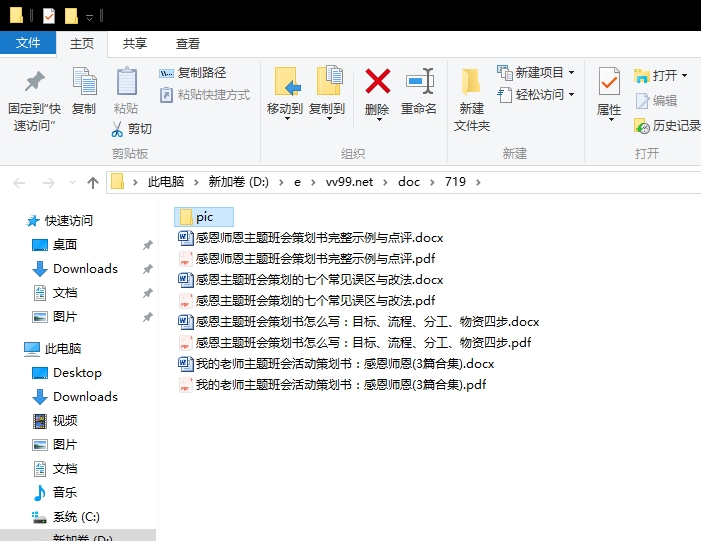Open 系统 (C:) drive in sidebar
Viewport: 701px width, 541px height.
coord(66,517)
